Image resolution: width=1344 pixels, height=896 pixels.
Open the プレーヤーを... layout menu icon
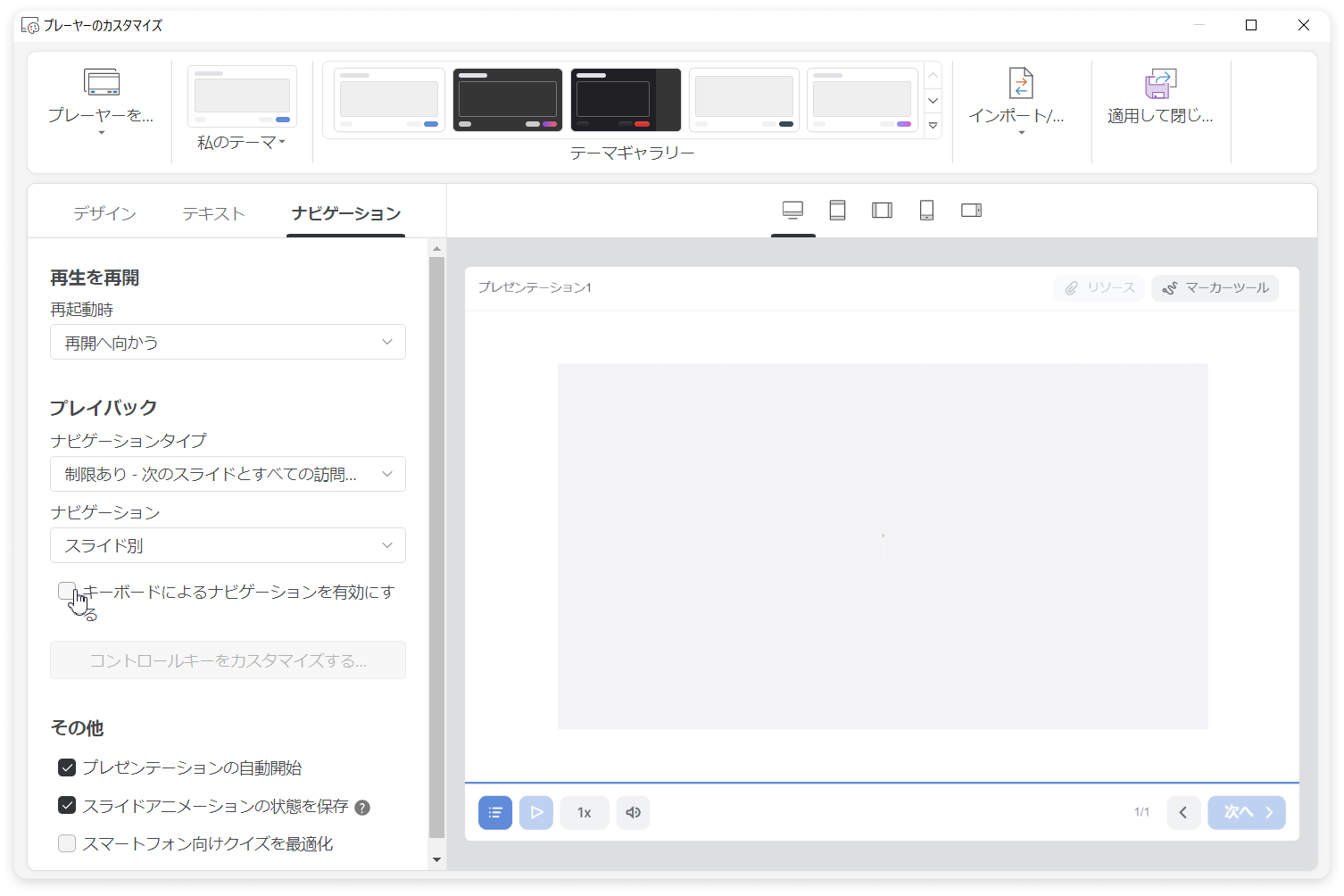click(101, 82)
